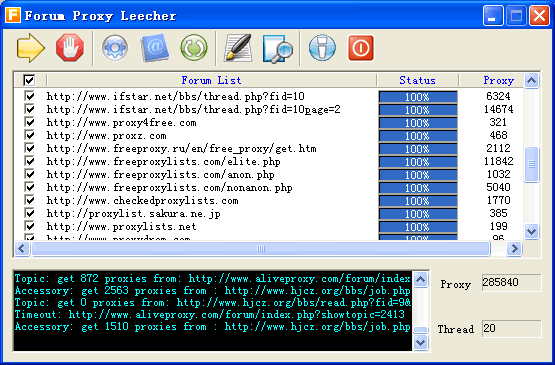
Task: Uncheck the freeproxylists nonanon.php checkbox
Action: pyautogui.click(x=29, y=187)
